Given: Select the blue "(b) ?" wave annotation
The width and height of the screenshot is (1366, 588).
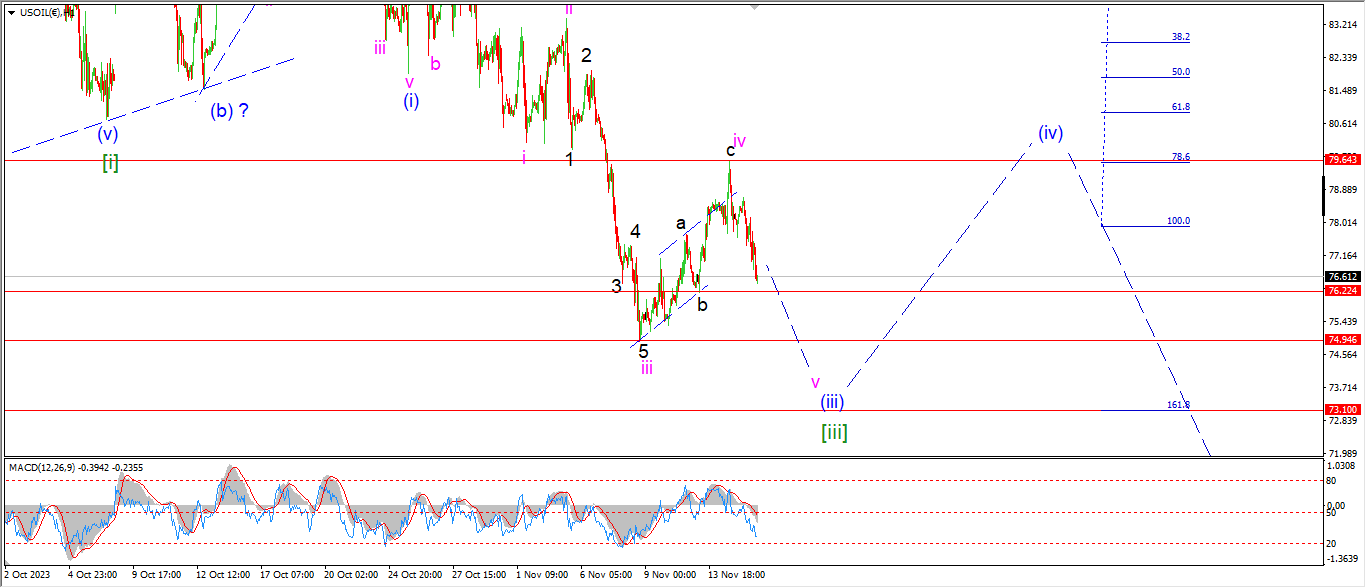Looking at the screenshot, I should pos(229,111).
